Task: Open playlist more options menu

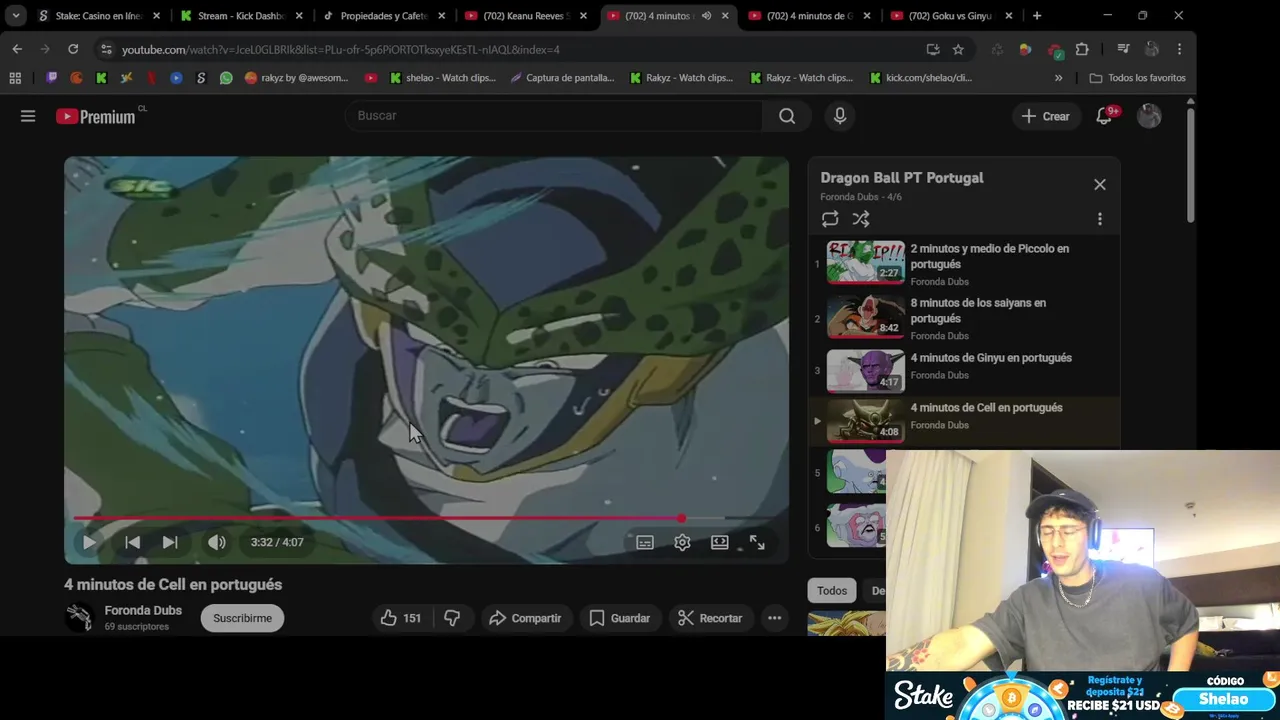Action: (1100, 219)
